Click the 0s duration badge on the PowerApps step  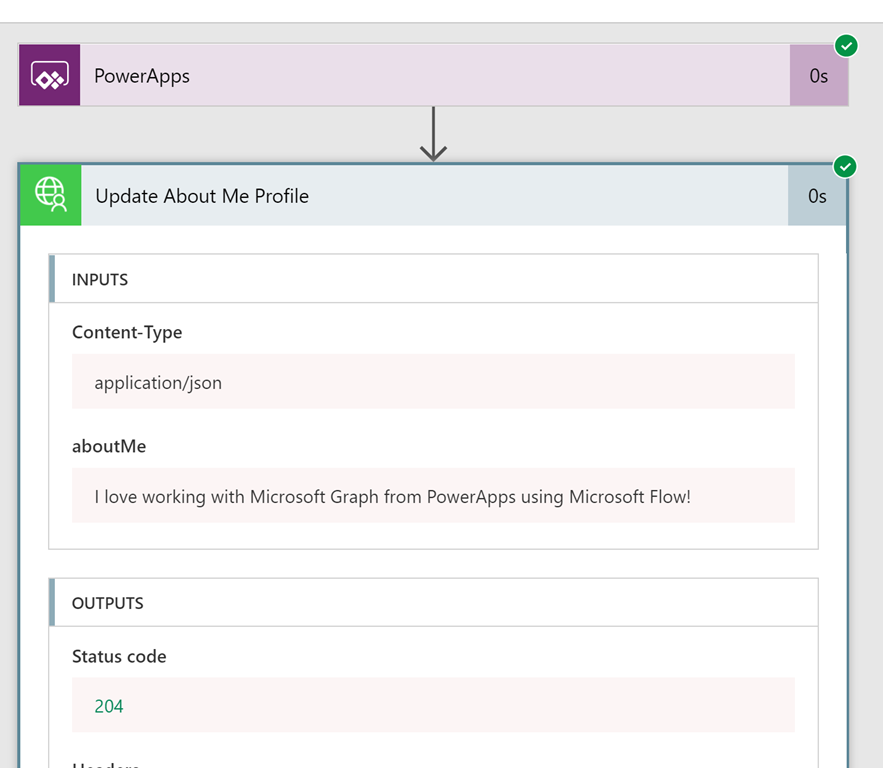pyautogui.click(x=819, y=75)
